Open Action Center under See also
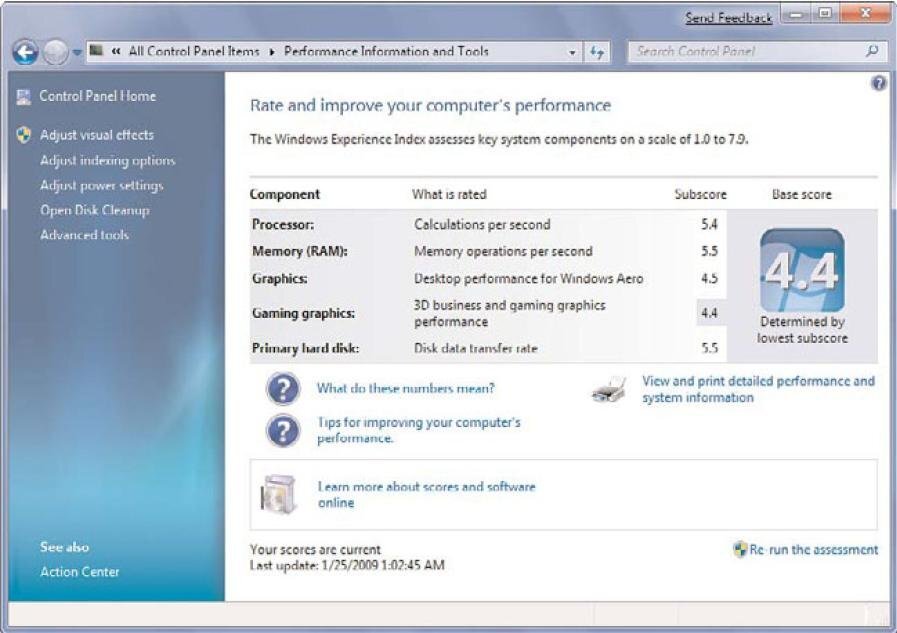Image resolution: width=897 pixels, height=633 pixels. [80, 572]
